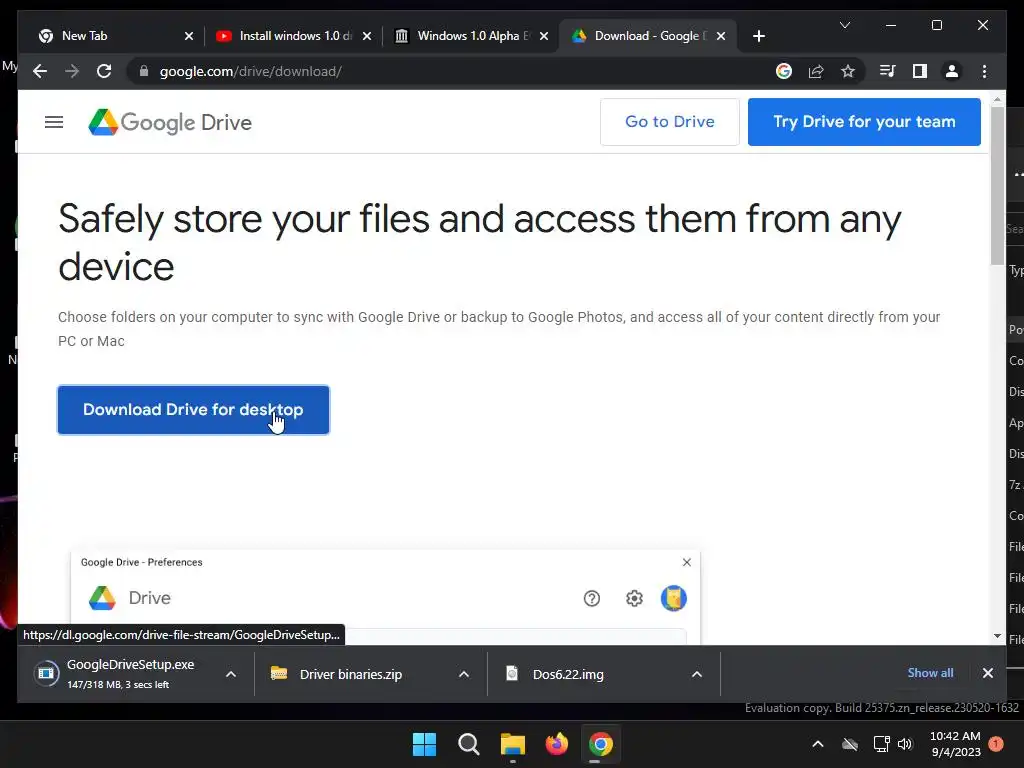Click Try Drive for your team
Screen dimensions: 1024x768
tap(864, 121)
